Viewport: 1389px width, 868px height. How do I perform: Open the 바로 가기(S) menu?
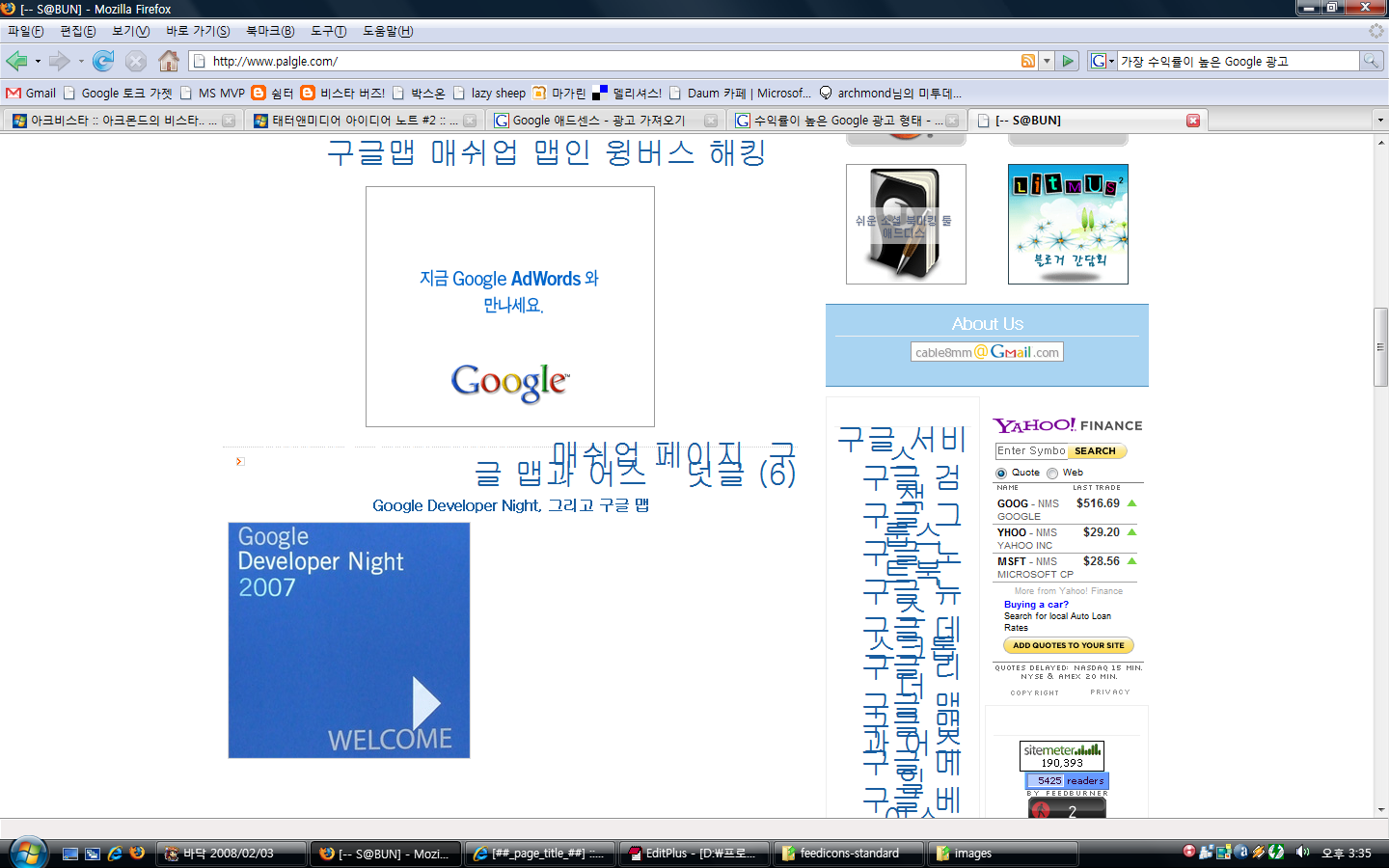coord(198,31)
